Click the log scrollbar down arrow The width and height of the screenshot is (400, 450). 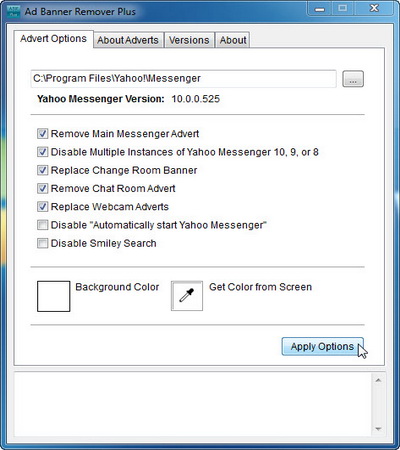[378, 429]
